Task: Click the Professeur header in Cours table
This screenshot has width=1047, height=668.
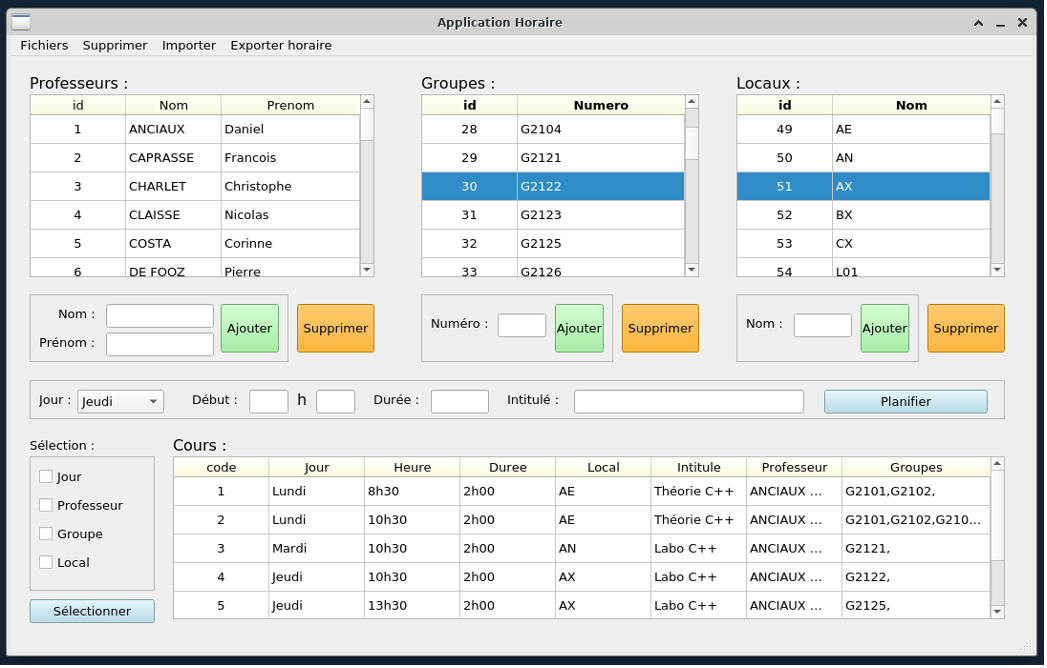Action: [x=794, y=468]
